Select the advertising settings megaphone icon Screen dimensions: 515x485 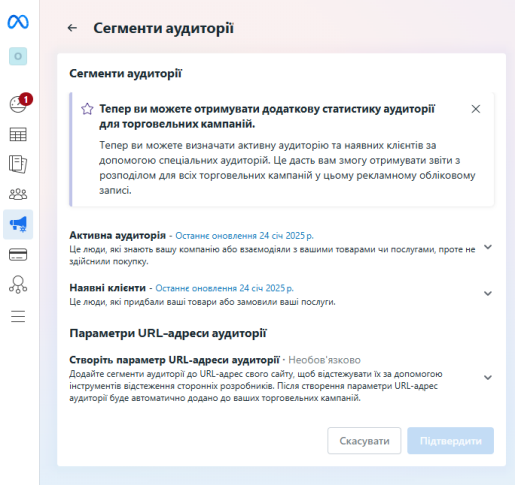[18, 224]
